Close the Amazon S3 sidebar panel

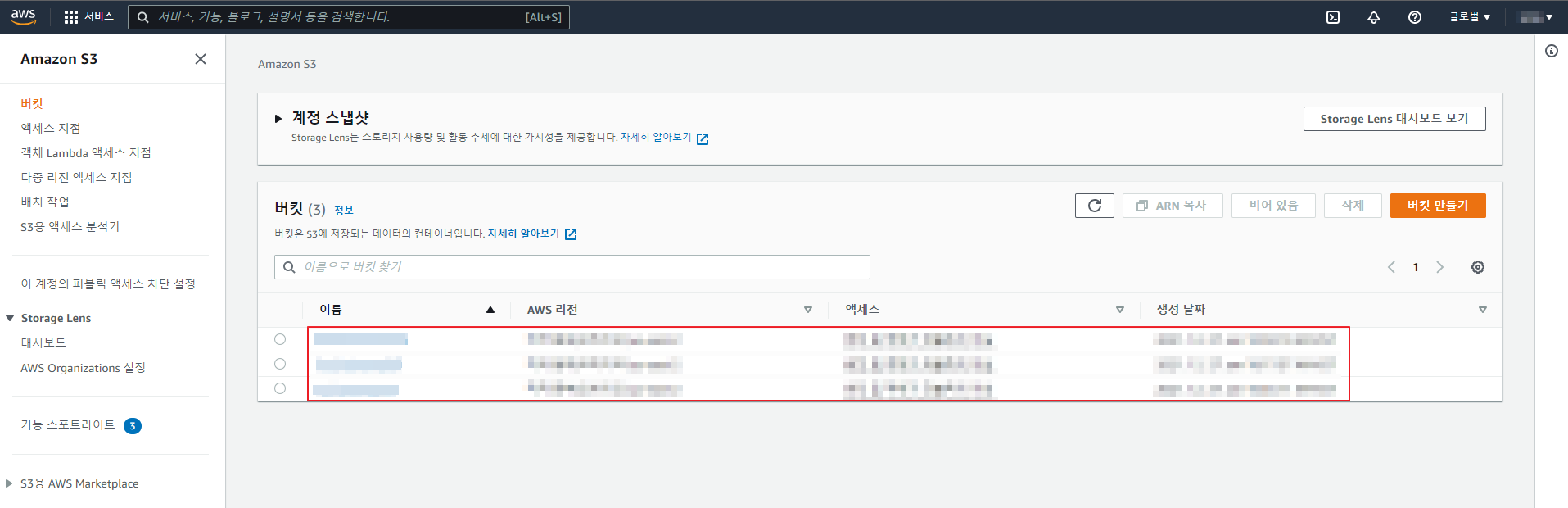point(201,59)
